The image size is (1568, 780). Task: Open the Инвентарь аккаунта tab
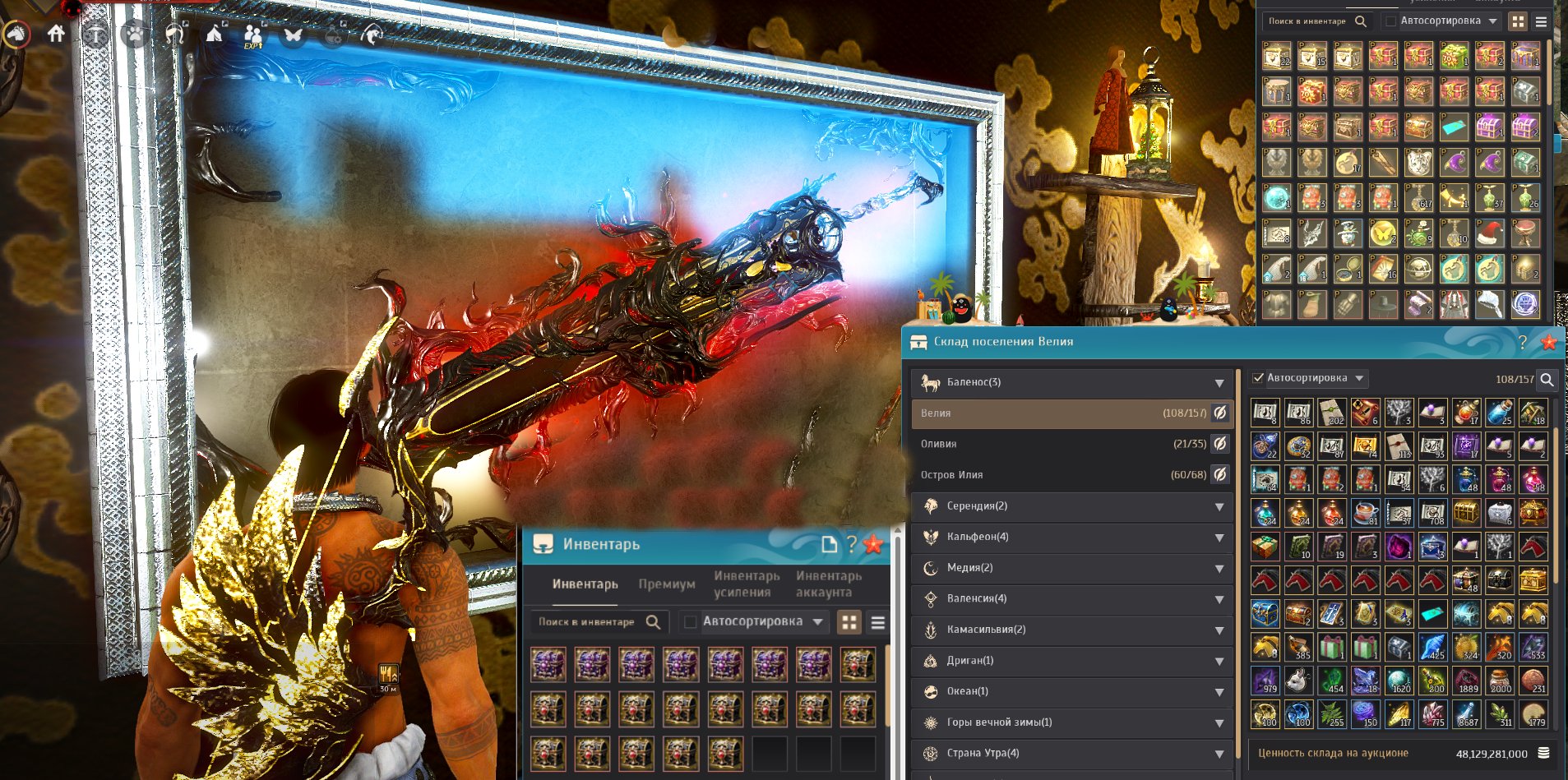click(x=829, y=584)
